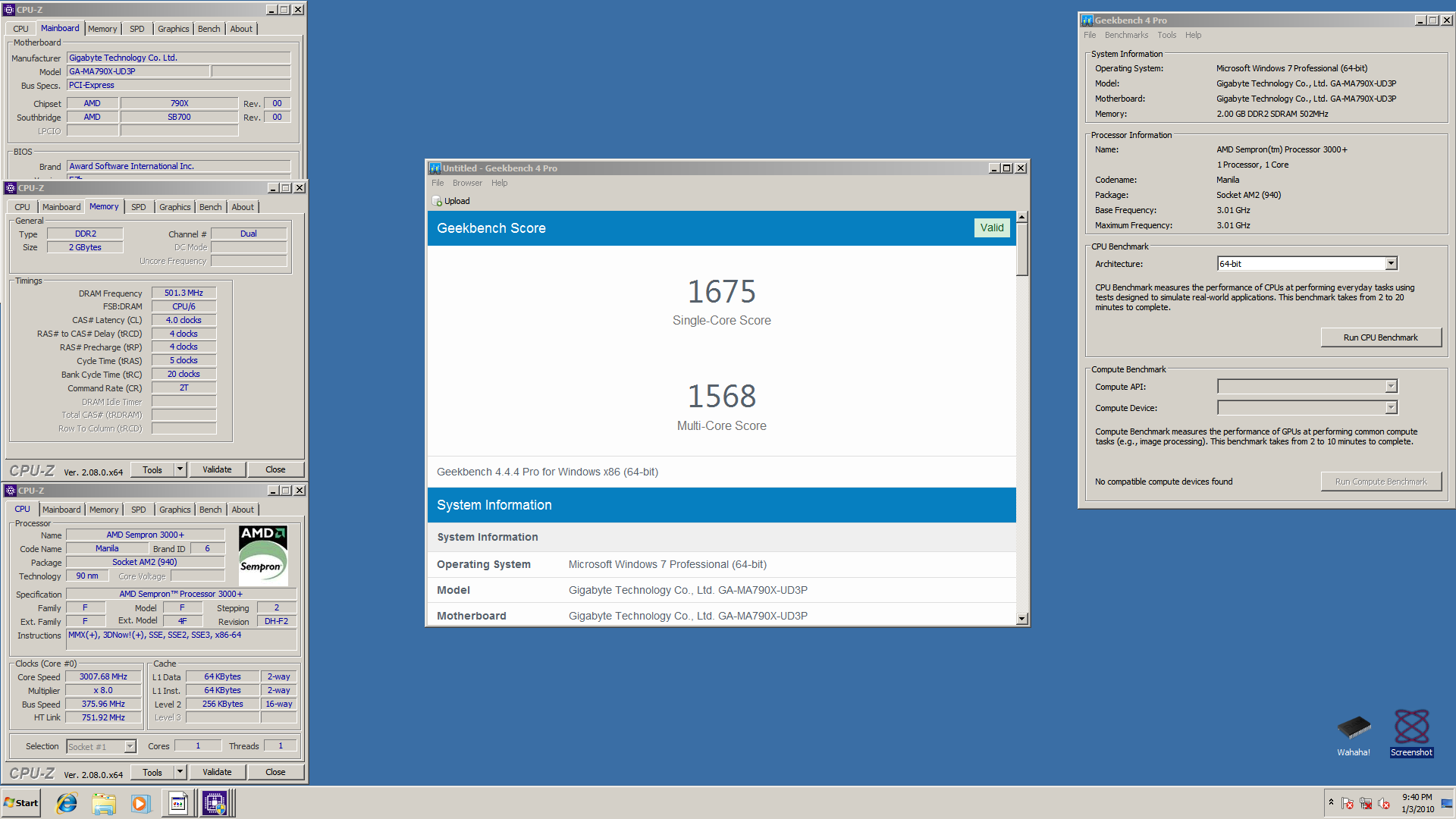The height and width of the screenshot is (819, 1456).
Task: Open Internet Explorer from the taskbar
Action: 67,803
